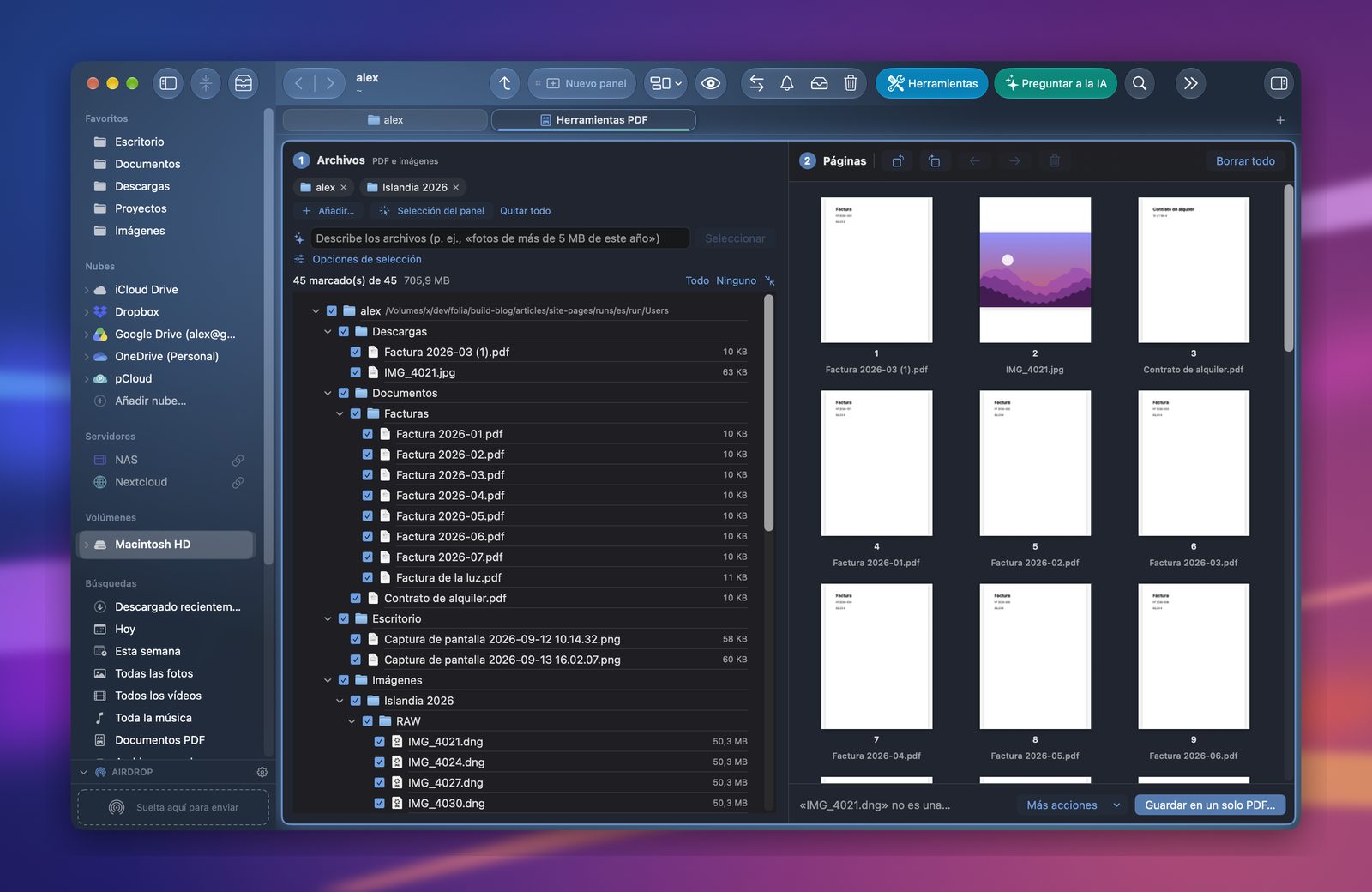The image size is (1372, 892).
Task: Click the Páginas panel vertical scrollbar
Action: (1288, 268)
